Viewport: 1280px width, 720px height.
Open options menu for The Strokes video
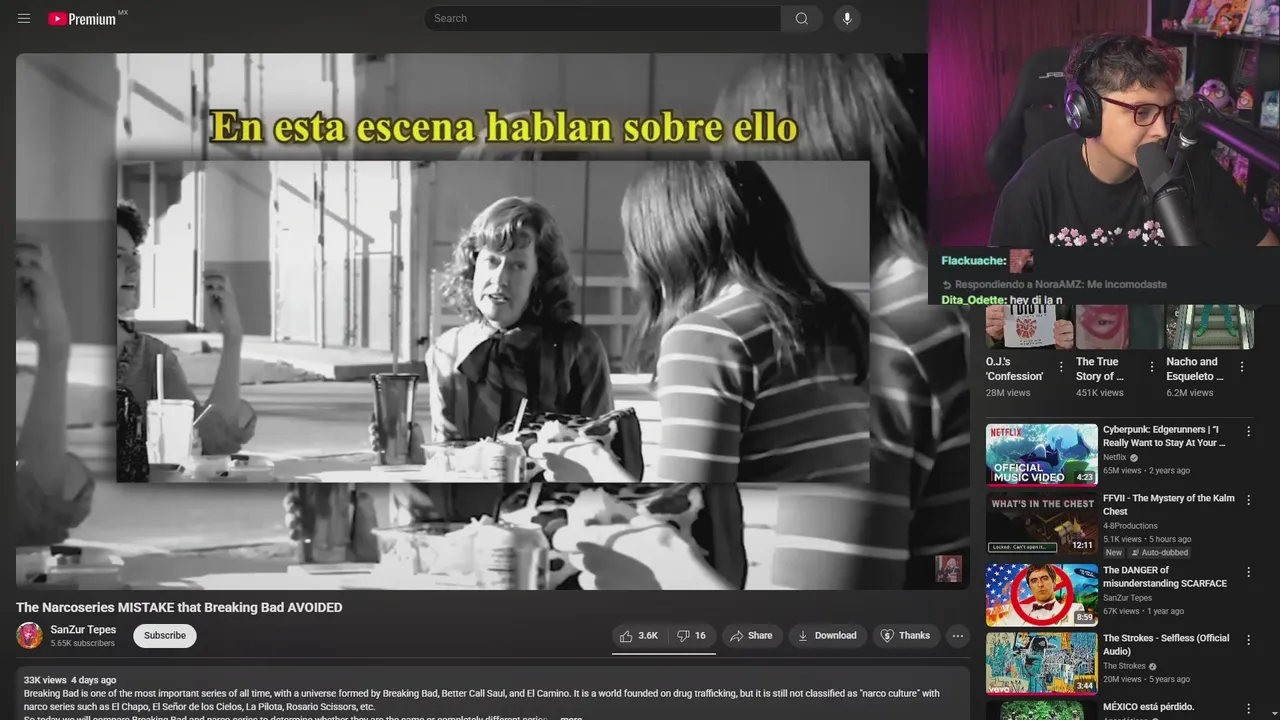(x=1248, y=641)
